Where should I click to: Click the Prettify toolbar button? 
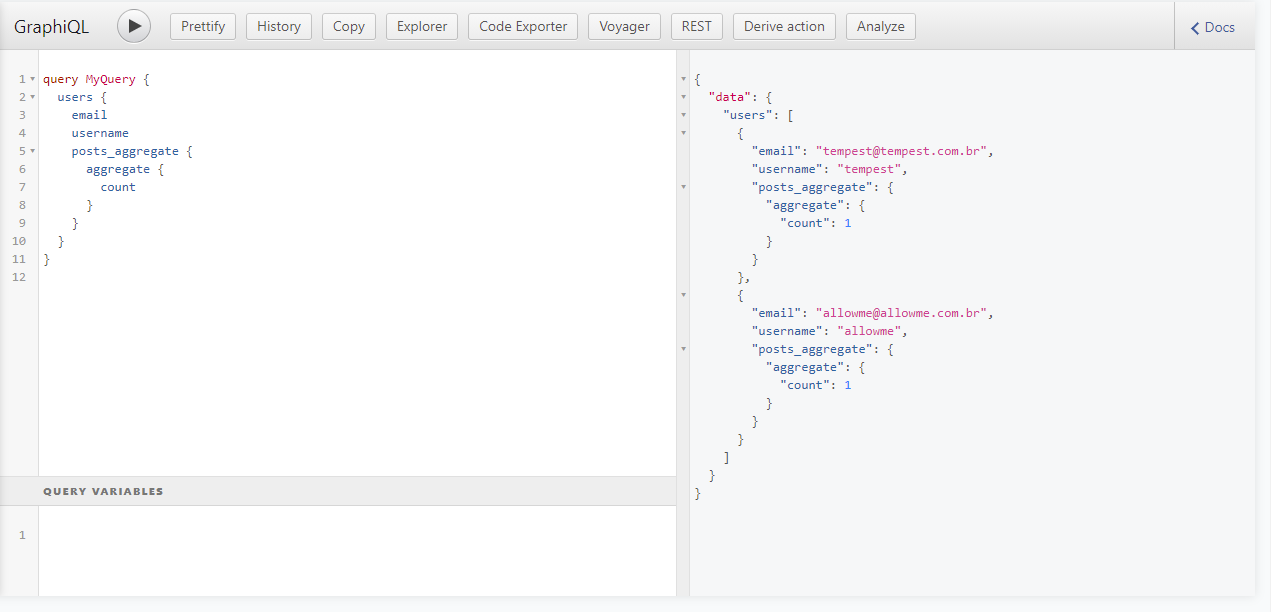point(203,26)
